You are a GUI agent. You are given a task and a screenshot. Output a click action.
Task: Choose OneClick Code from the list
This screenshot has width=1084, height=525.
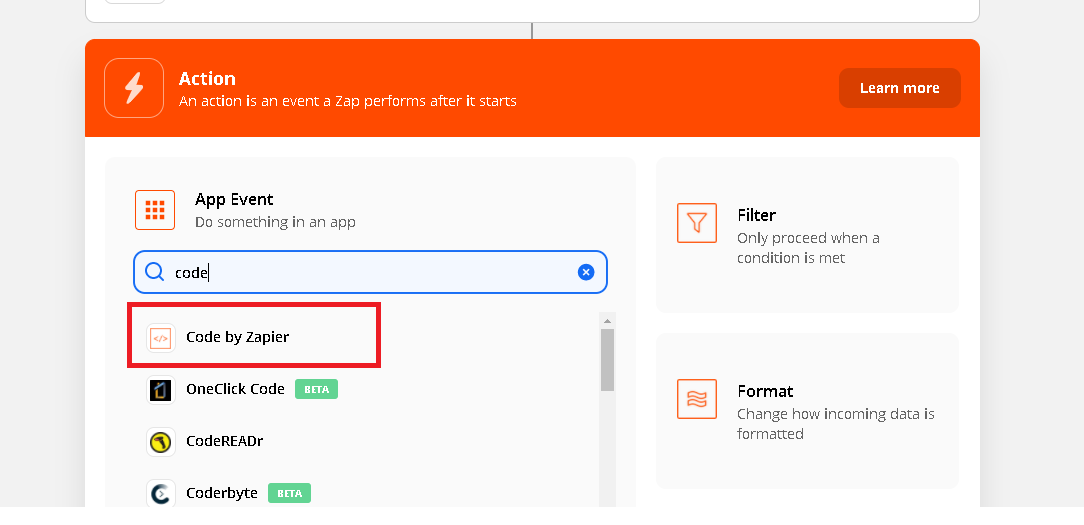click(235, 390)
